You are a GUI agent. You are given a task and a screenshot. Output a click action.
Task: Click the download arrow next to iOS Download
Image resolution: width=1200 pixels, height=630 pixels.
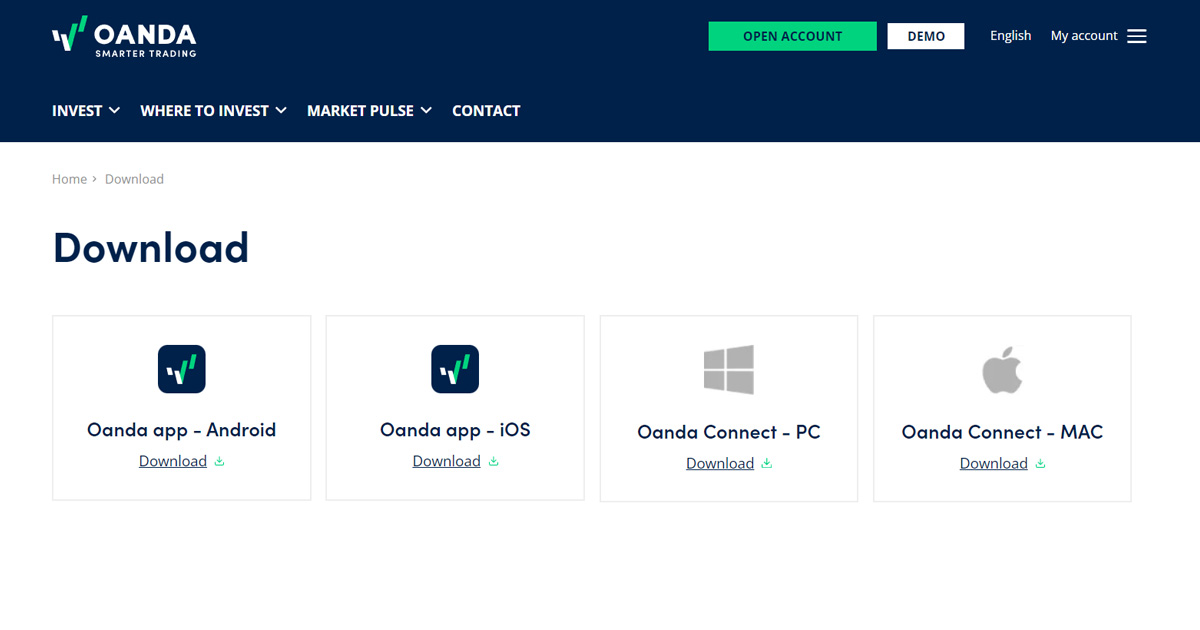tap(492, 461)
